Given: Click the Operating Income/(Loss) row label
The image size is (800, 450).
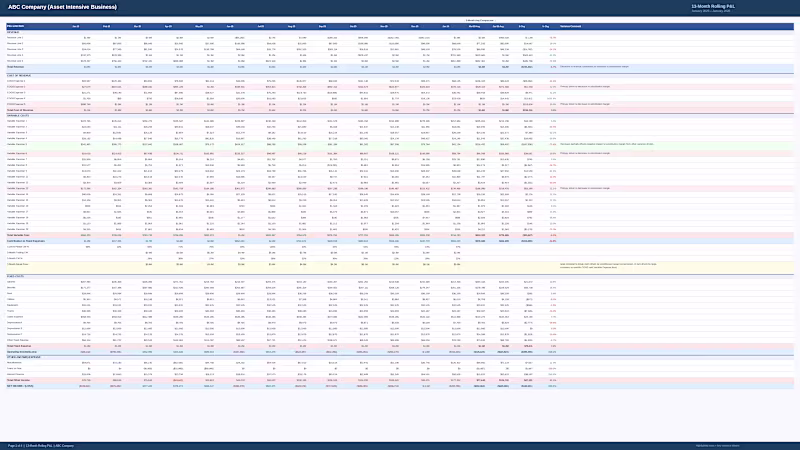Looking at the screenshot, I should click(21, 352).
